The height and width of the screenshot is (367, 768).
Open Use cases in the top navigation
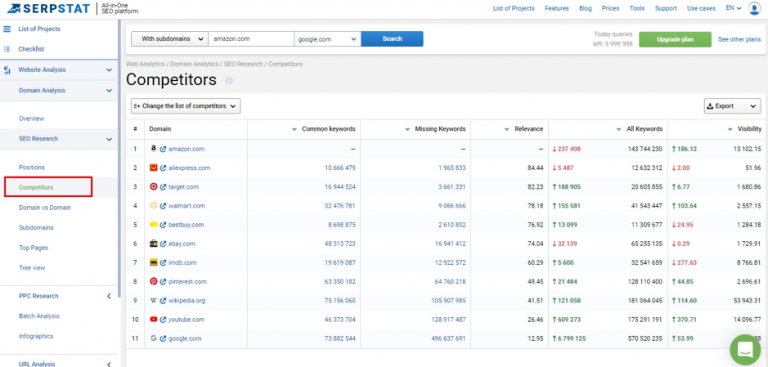[x=701, y=8]
